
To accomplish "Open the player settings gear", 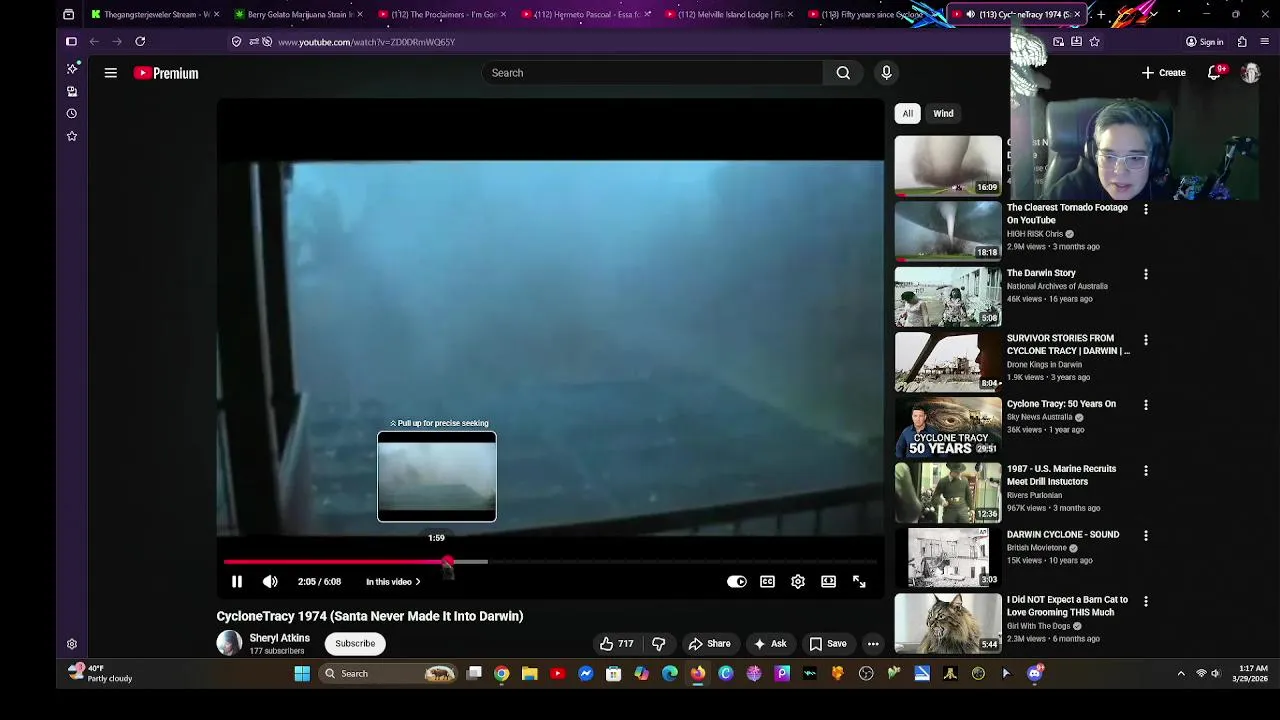I will point(798,582).
